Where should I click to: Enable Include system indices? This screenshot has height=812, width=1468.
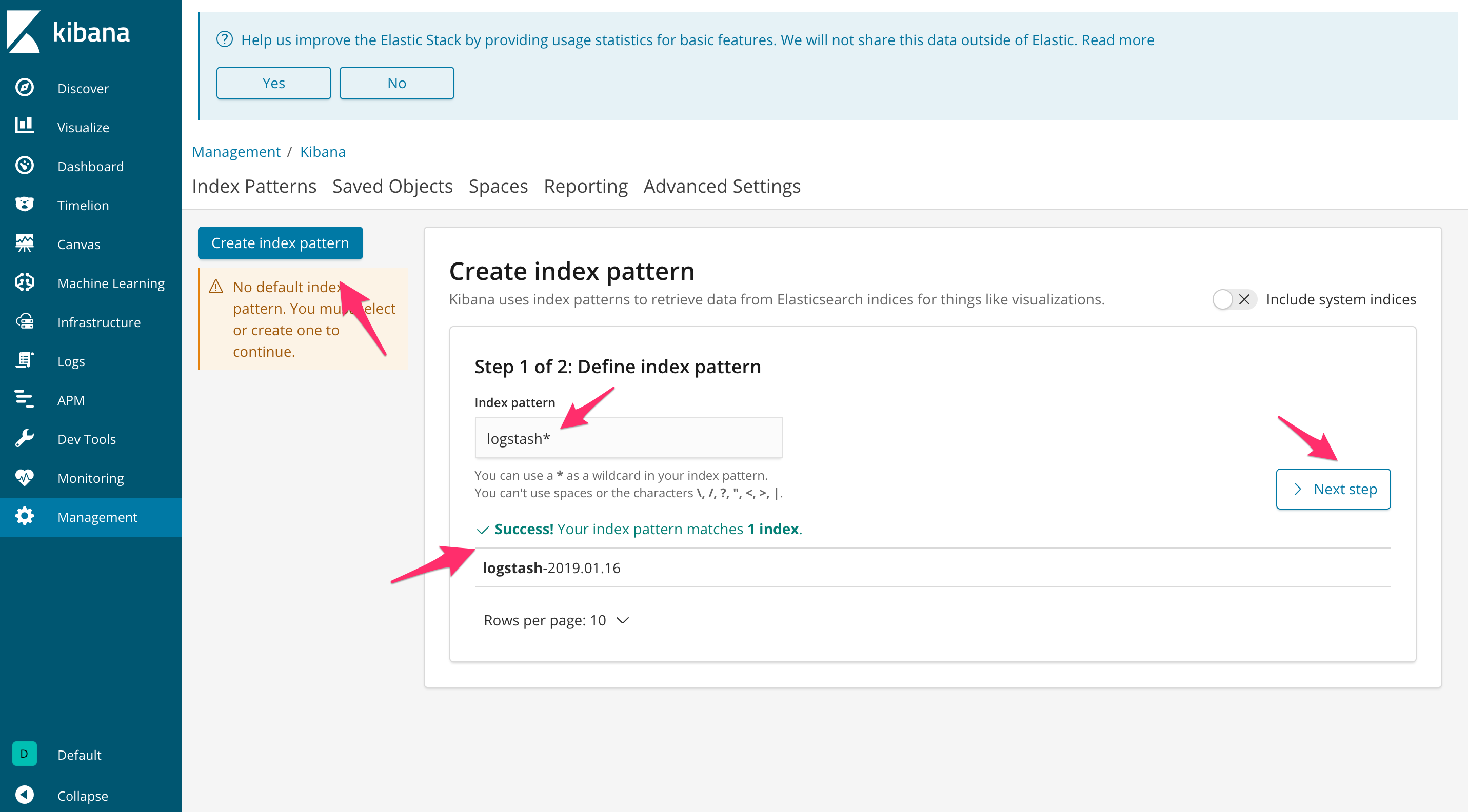click(x=1233, y=299)
